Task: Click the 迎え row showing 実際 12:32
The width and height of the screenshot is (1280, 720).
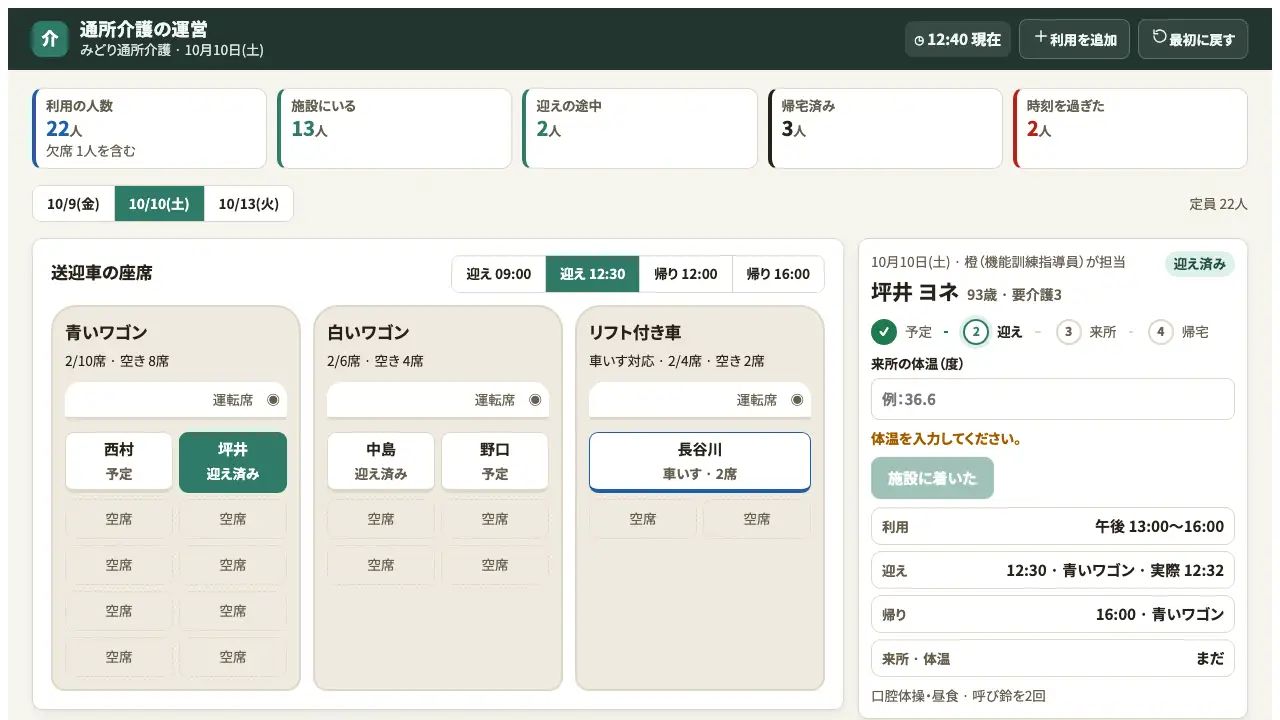Action: [x=1053, y=570]
